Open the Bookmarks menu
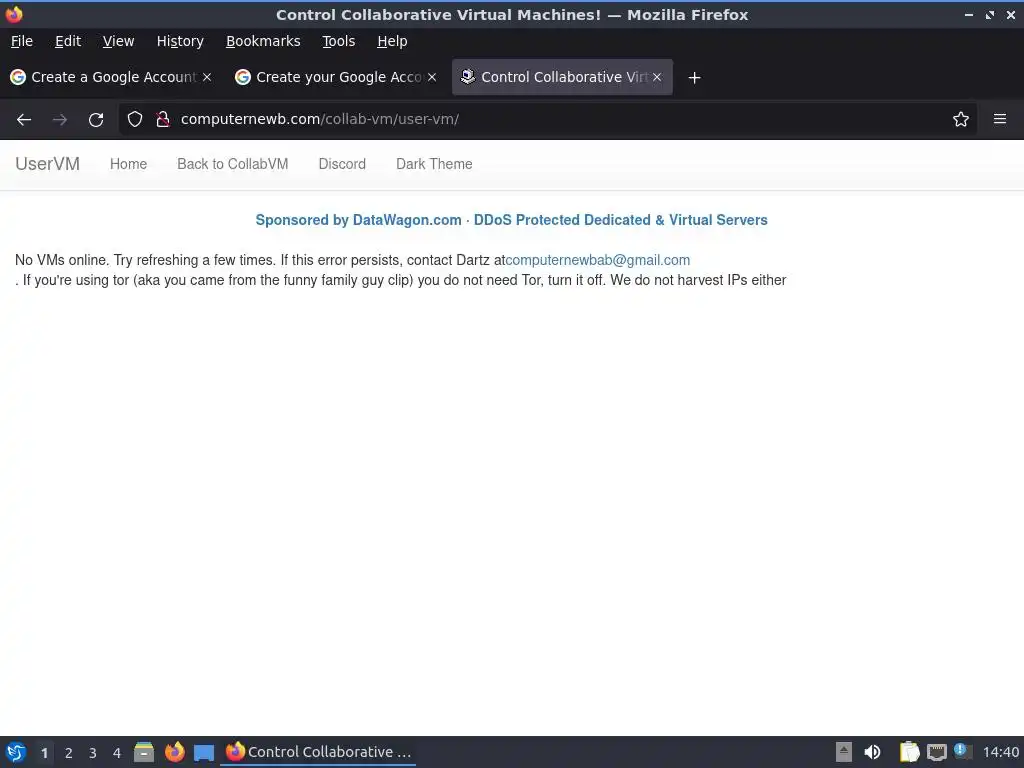1024x768 pixels. point(263,41)
